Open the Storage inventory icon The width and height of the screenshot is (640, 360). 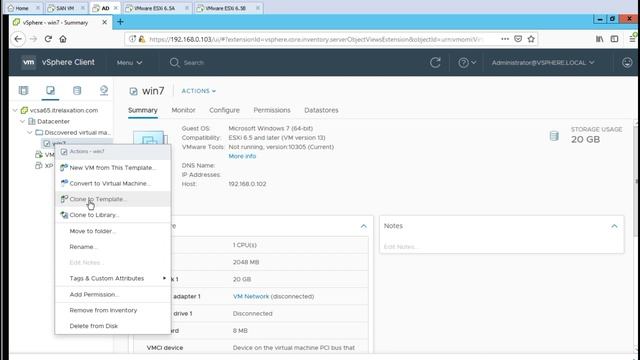click(x=77, y=90)
